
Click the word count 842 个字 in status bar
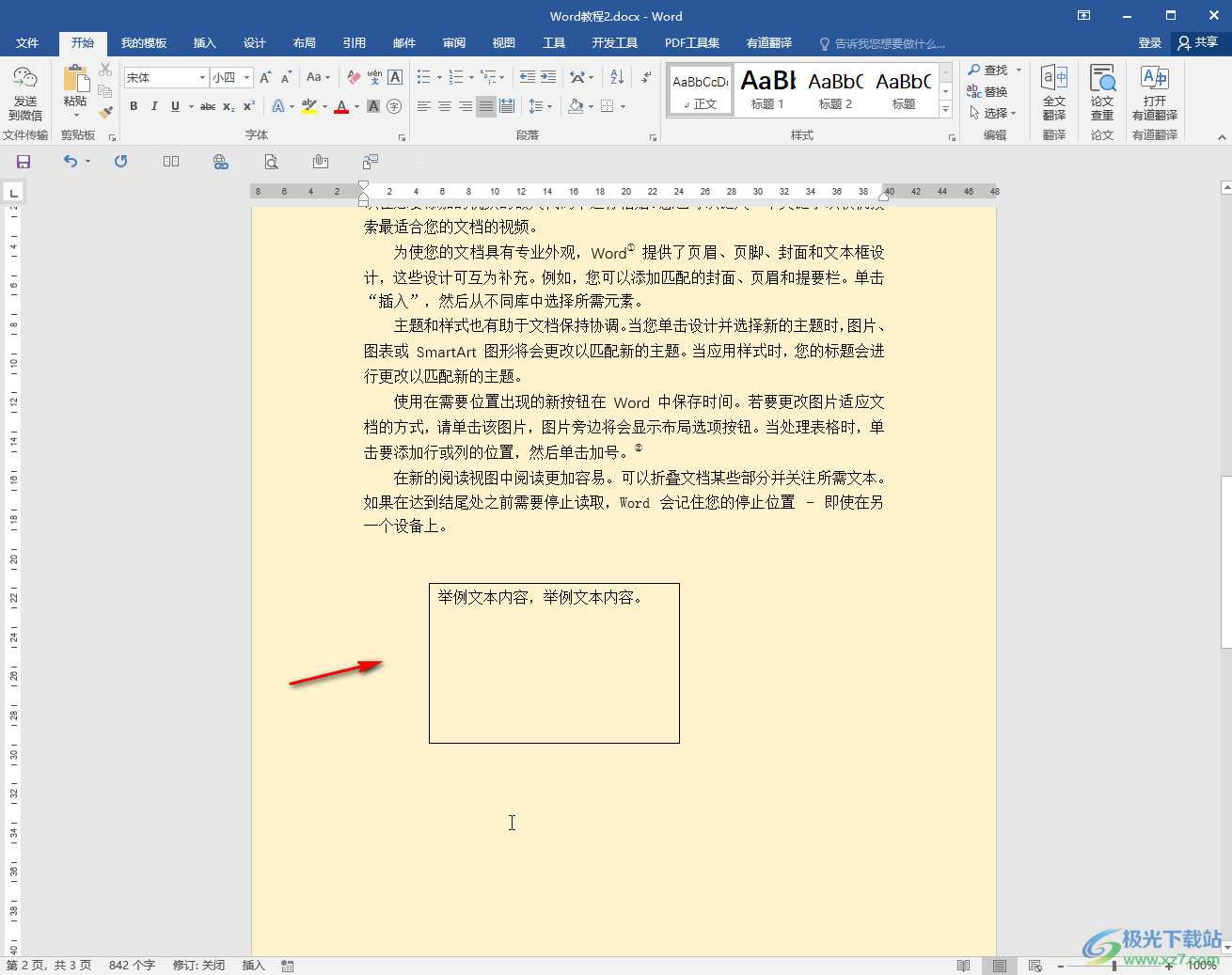click(x=132, y=966)
